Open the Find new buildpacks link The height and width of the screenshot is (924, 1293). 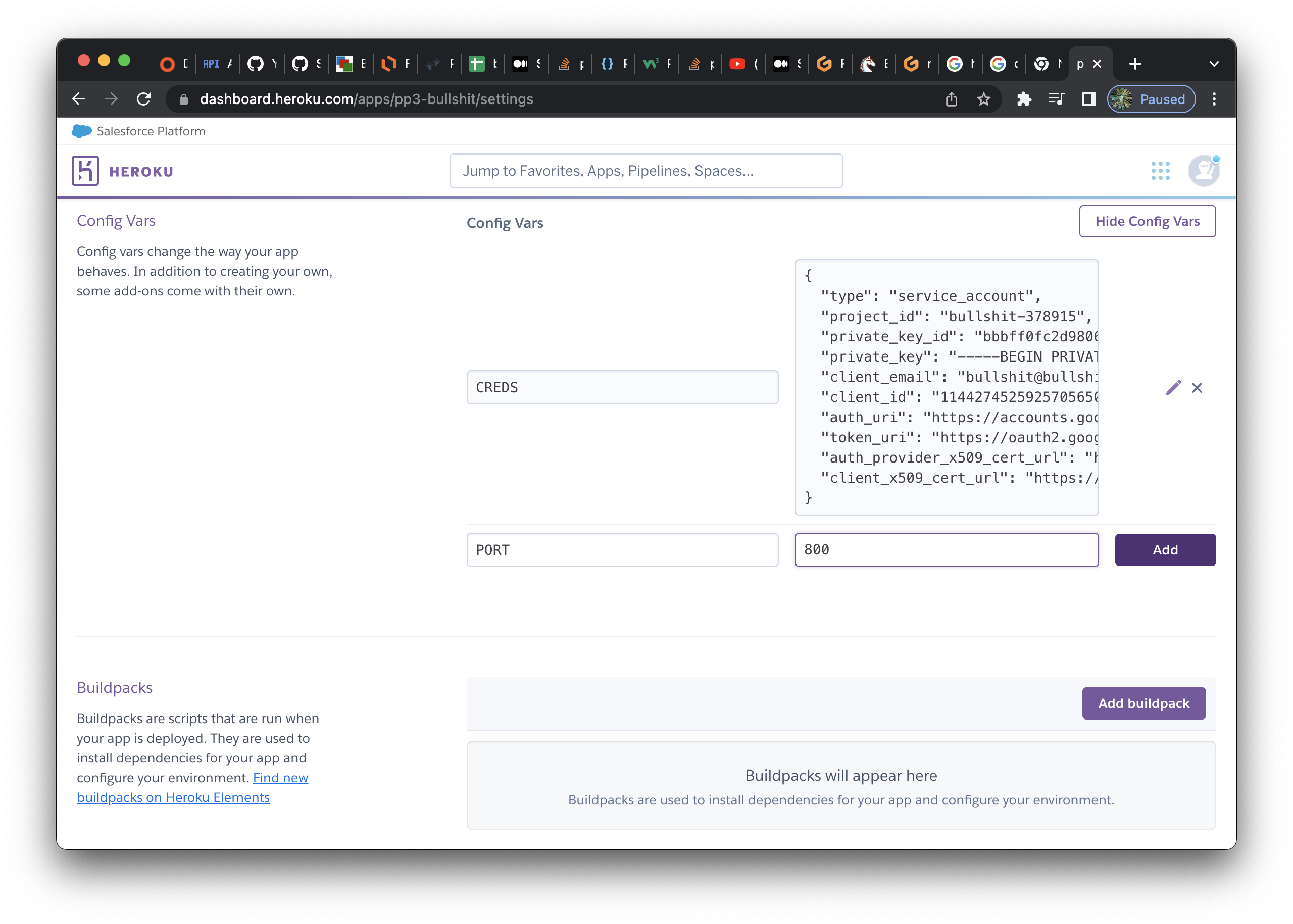click(x=280, y=778)
